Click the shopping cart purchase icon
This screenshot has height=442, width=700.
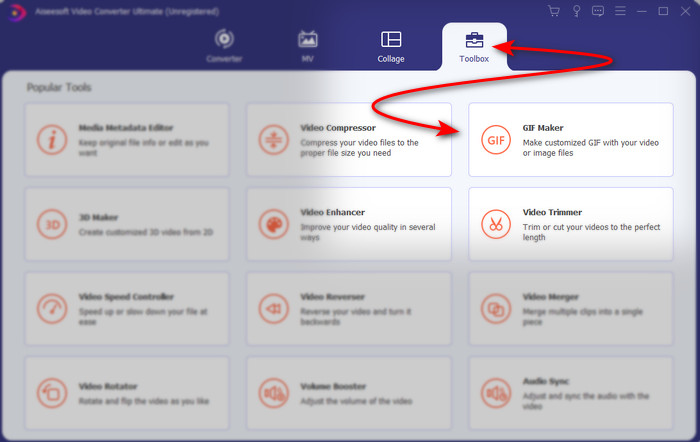tap(554, 11)
